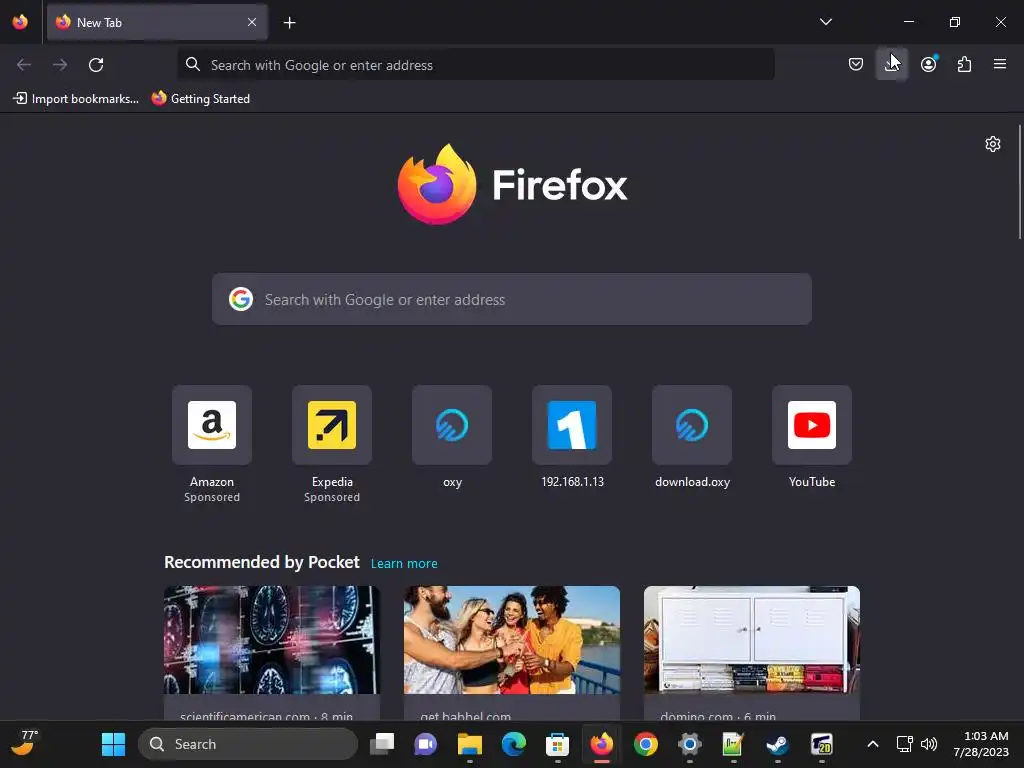The width and height of the screenshot is (1024, 768).
Task: Show hidden system tray icons
Action: [x=872, y=744]
